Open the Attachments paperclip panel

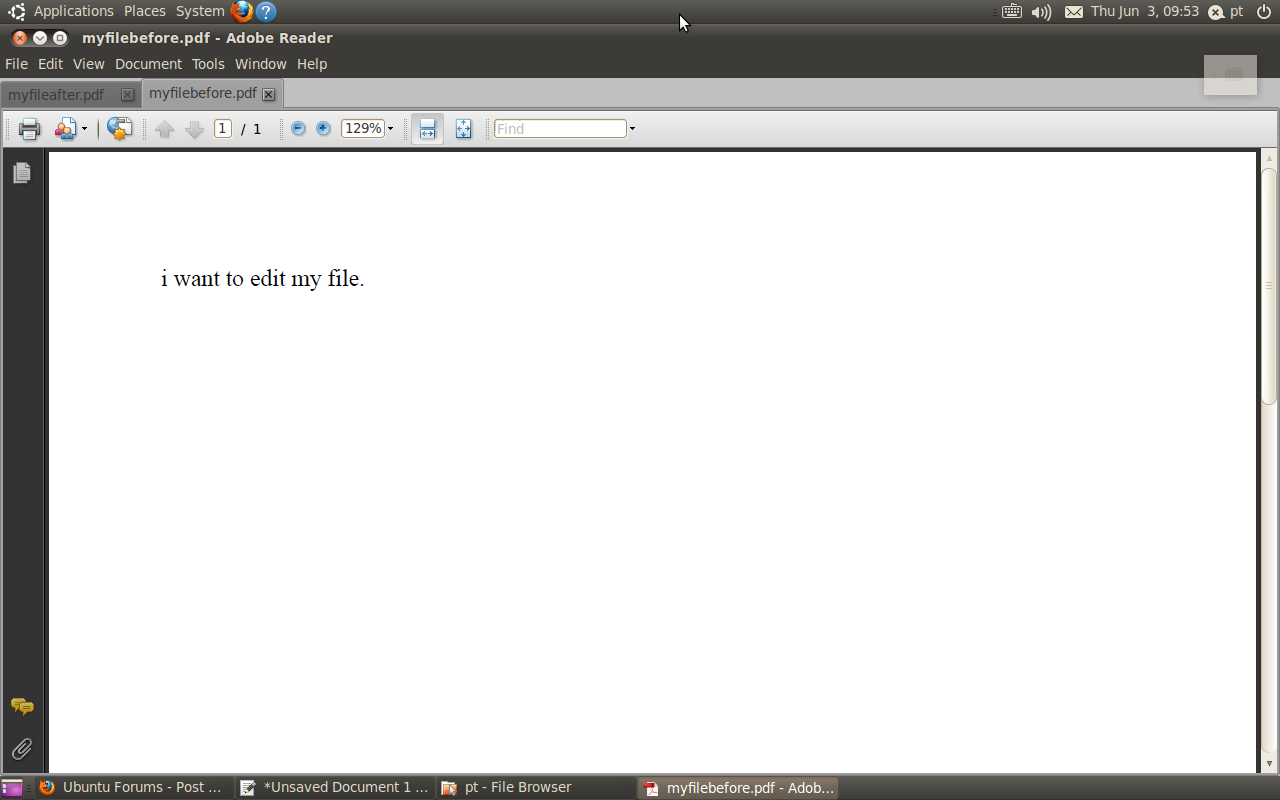click(22, 748)
